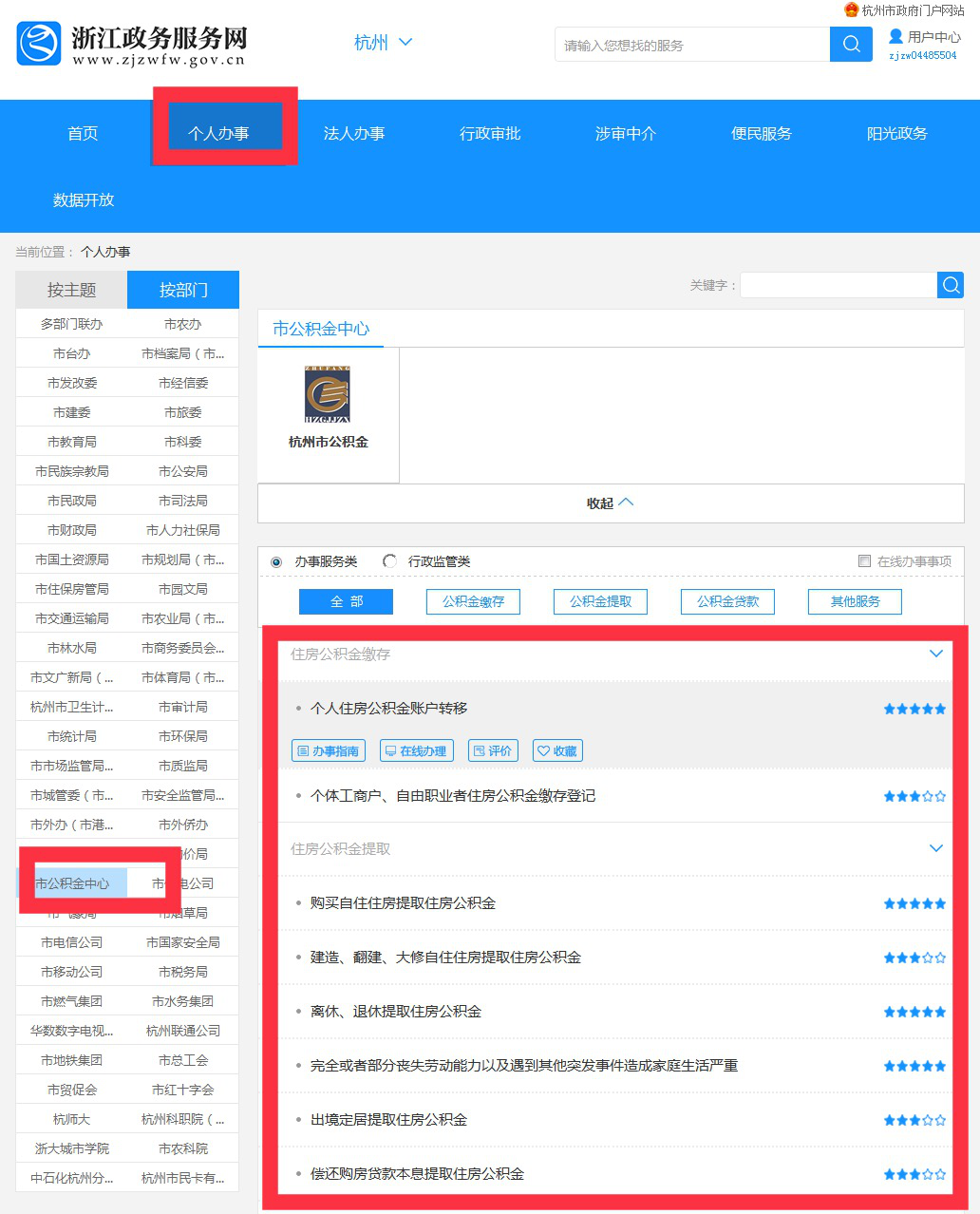Open the 杭州 city dropdown

384,42
